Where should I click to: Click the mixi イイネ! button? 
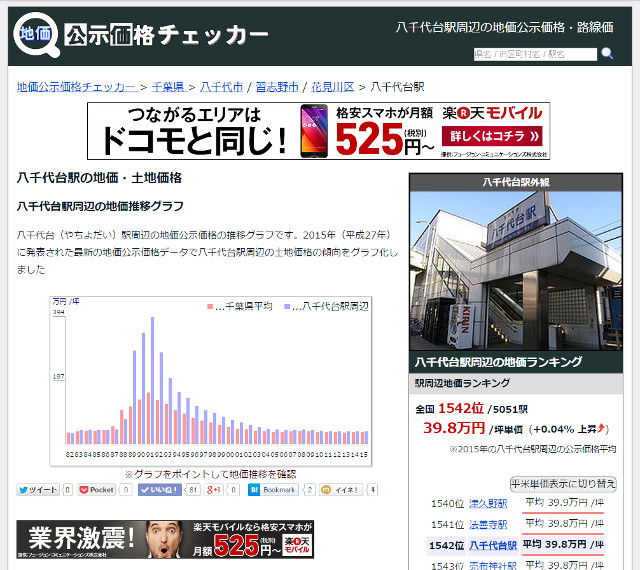(x=342, y=490)
